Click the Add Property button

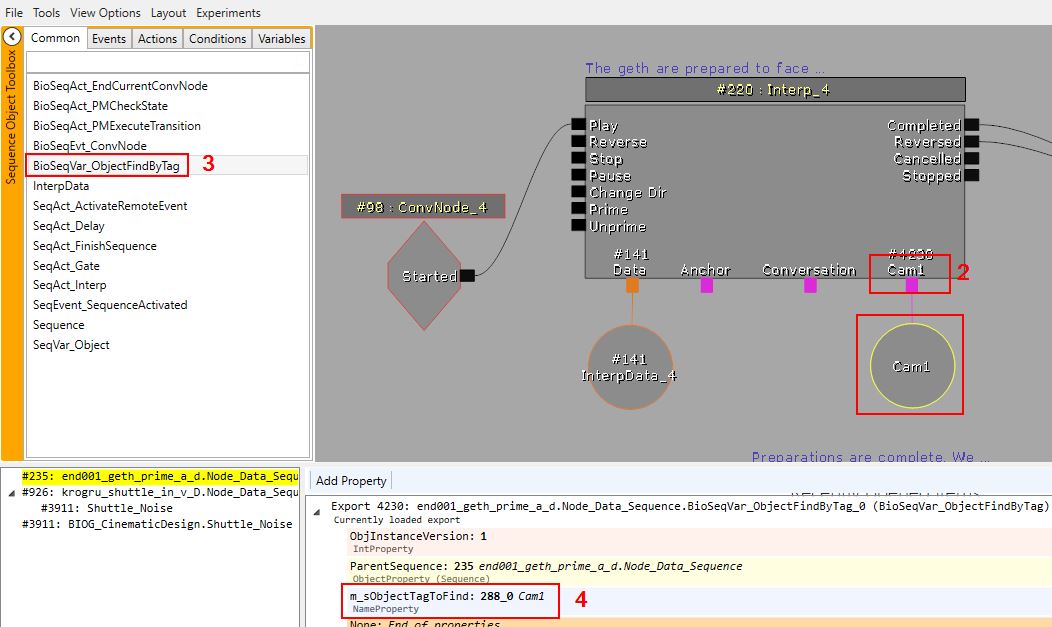(351, 481)
